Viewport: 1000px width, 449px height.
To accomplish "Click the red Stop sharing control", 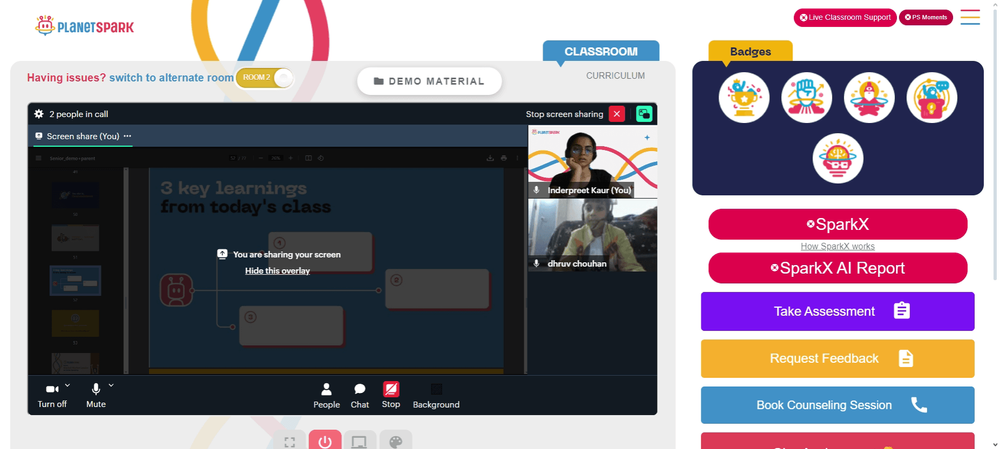I will (x=391, y=395).
